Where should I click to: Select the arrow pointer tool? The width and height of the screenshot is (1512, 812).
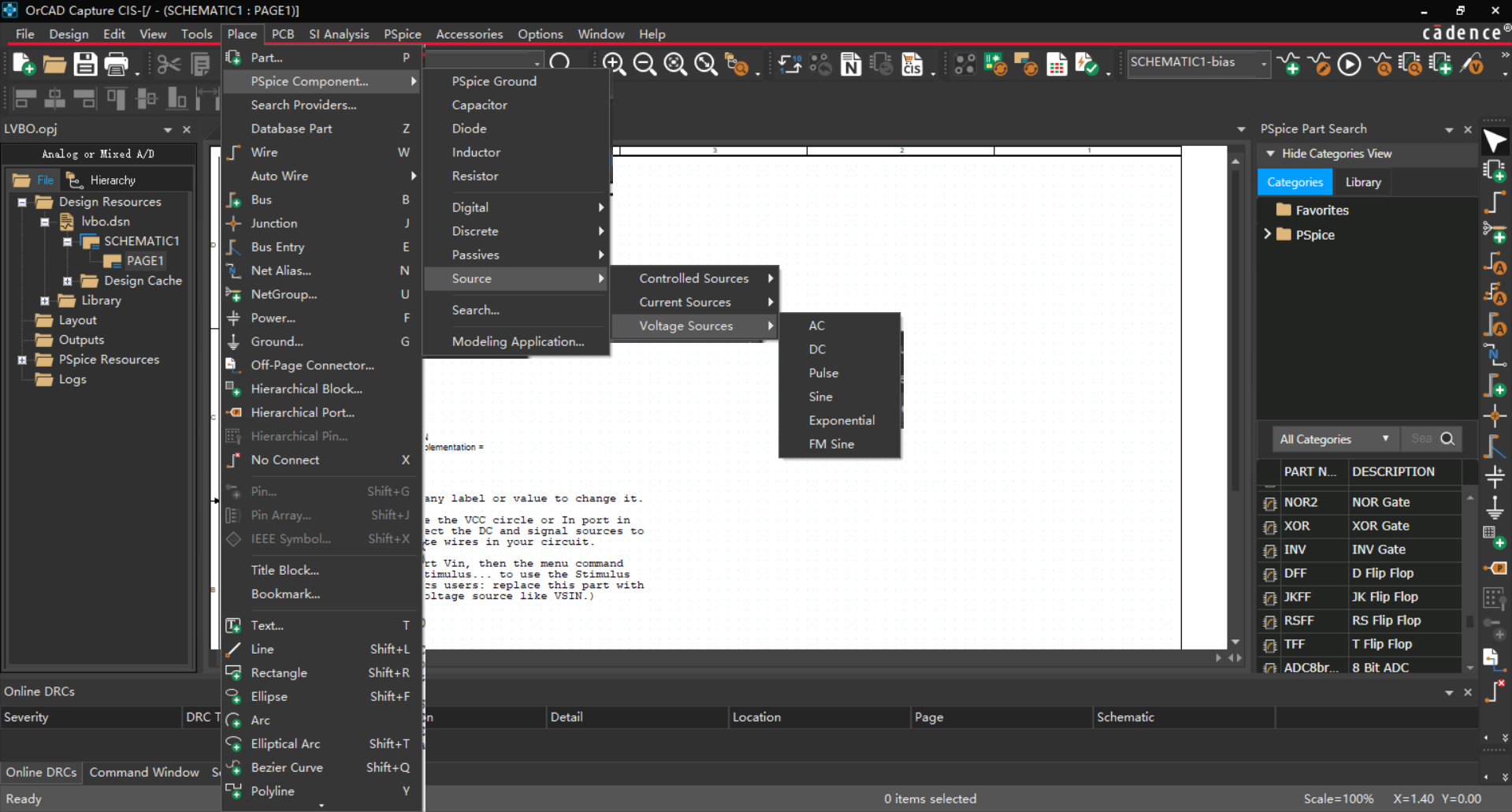1495,141
